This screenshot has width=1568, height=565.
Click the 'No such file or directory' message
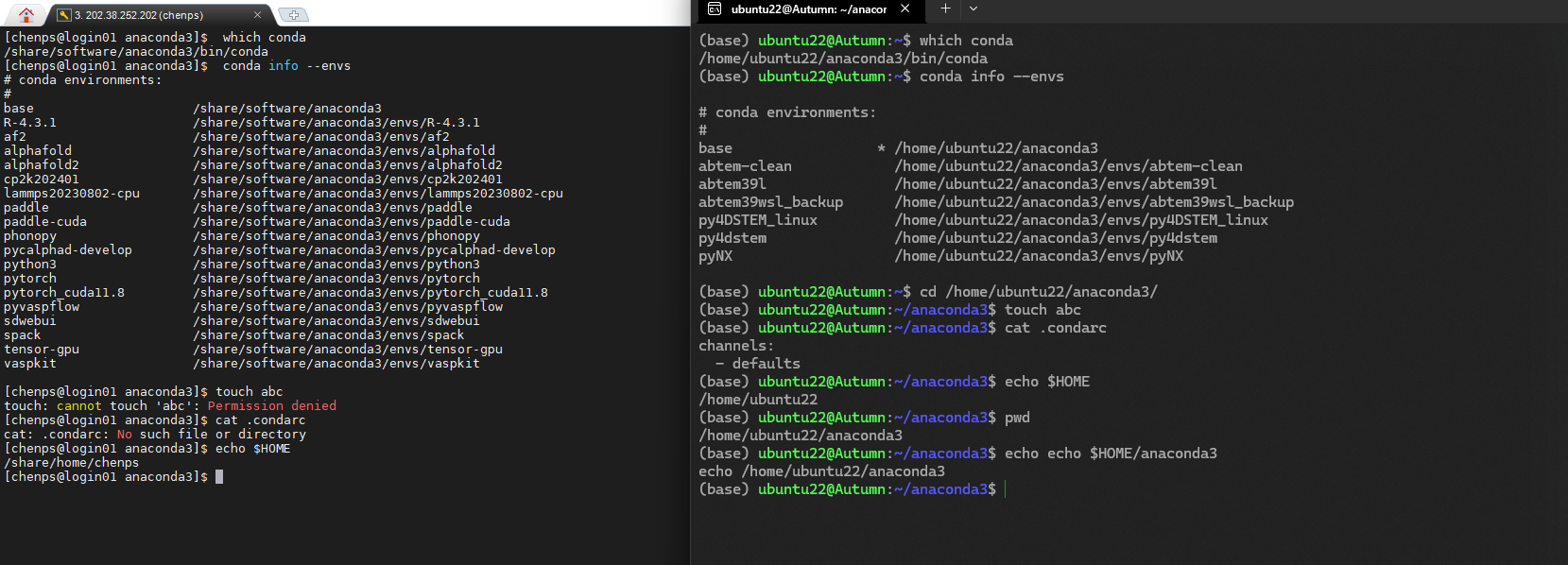click(212, 435)
